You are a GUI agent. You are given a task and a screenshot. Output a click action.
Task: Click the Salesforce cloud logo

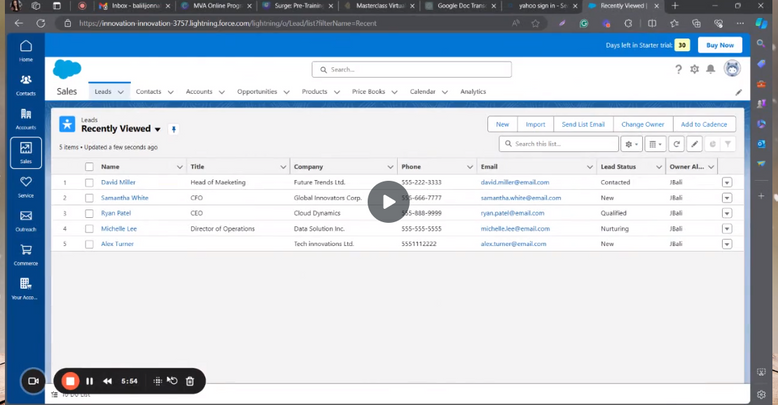(x=67, y=69)
